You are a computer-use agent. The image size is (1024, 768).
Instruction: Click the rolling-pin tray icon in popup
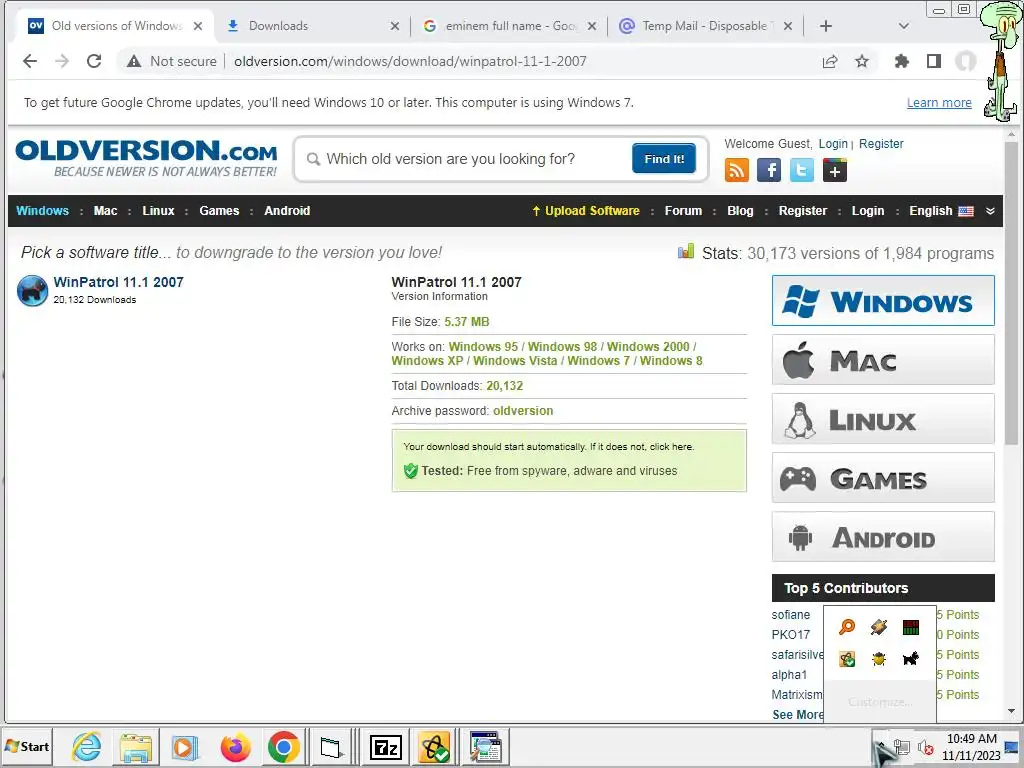(879, 627)
